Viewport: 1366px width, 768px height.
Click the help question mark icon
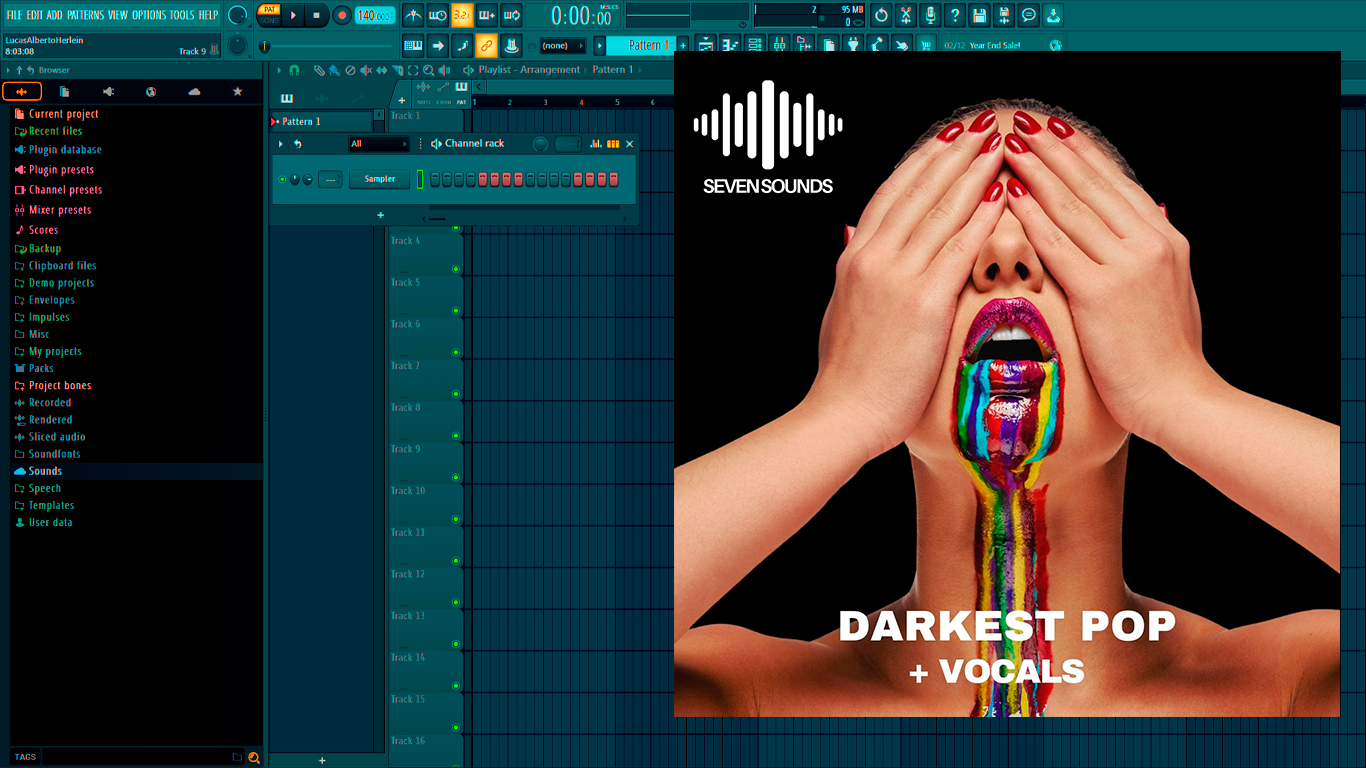[x=955, y=15]
